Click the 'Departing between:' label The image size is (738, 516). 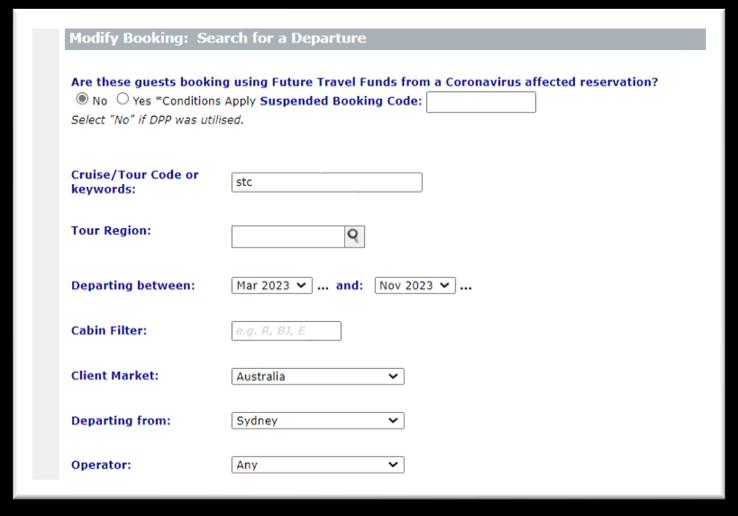133,286
